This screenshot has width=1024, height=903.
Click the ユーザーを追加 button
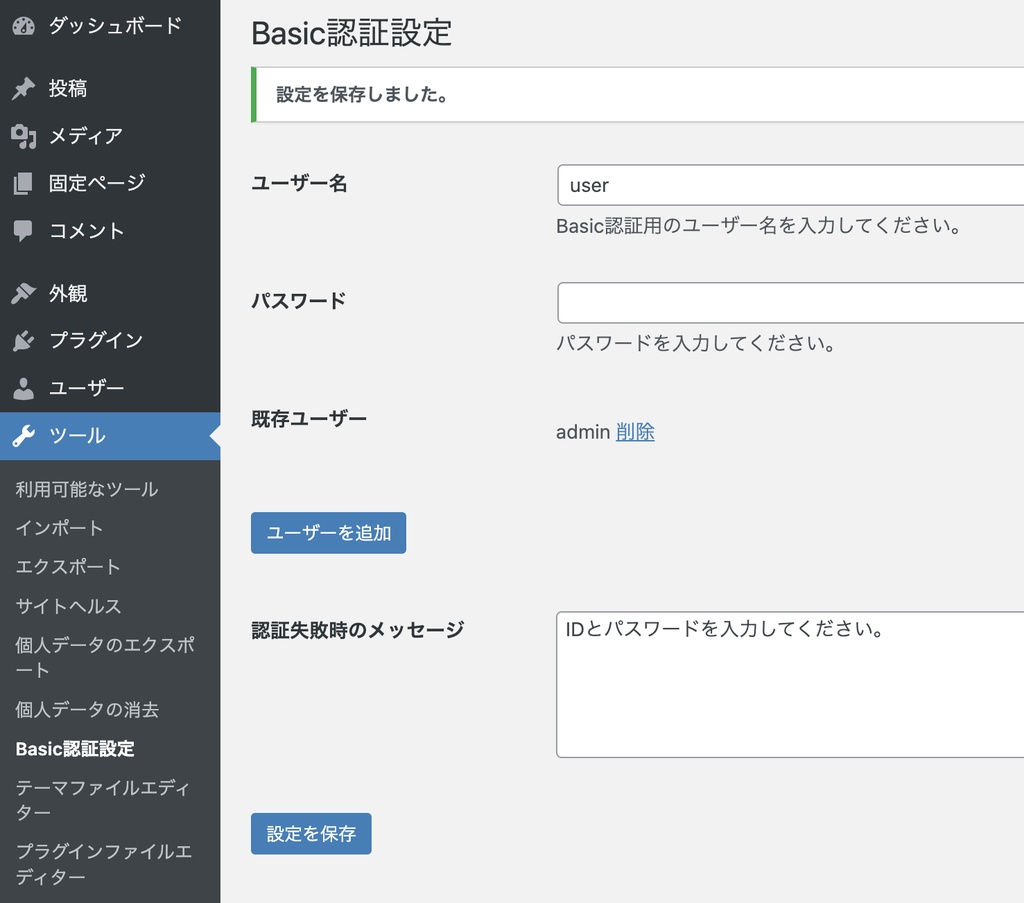(x=328, y=533)
